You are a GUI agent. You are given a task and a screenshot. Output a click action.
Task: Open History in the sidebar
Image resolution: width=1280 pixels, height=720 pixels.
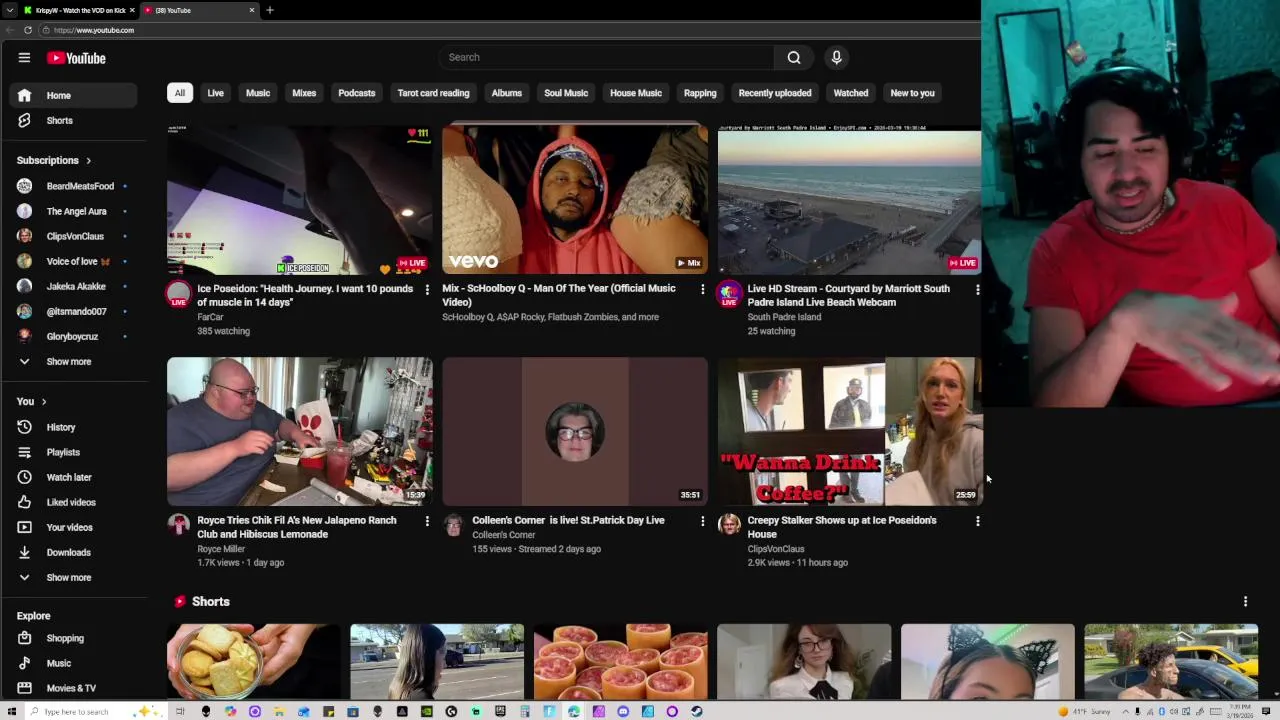click(72, 427)
